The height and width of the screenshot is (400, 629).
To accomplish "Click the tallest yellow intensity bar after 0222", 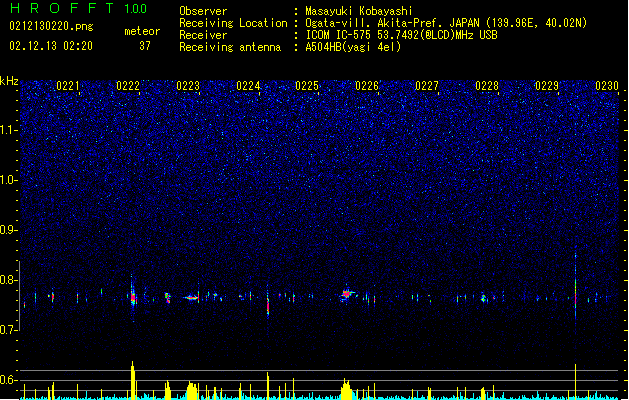I will tap(133, 380).
